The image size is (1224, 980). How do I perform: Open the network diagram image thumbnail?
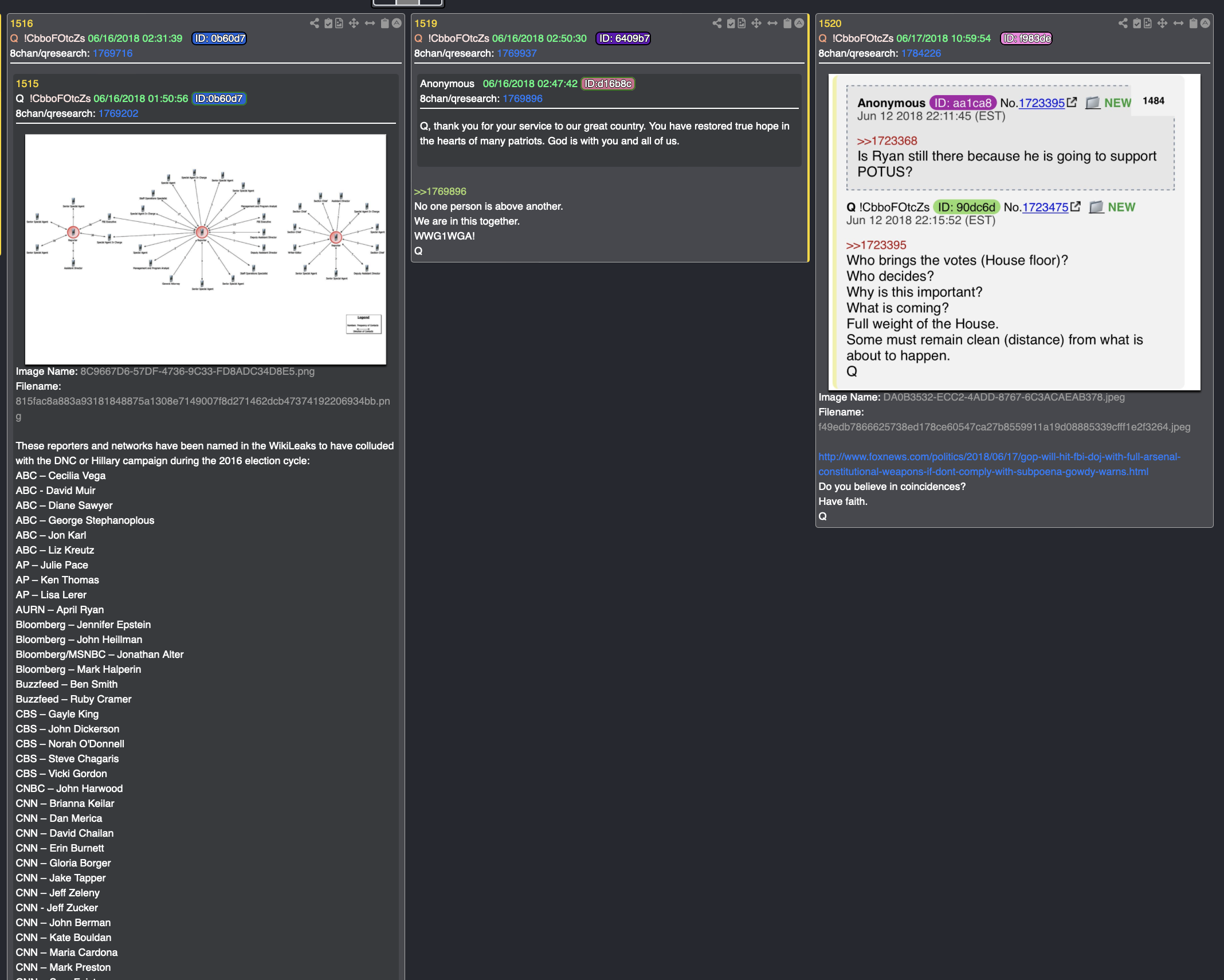pyautogui.click(x=206, y=249)
